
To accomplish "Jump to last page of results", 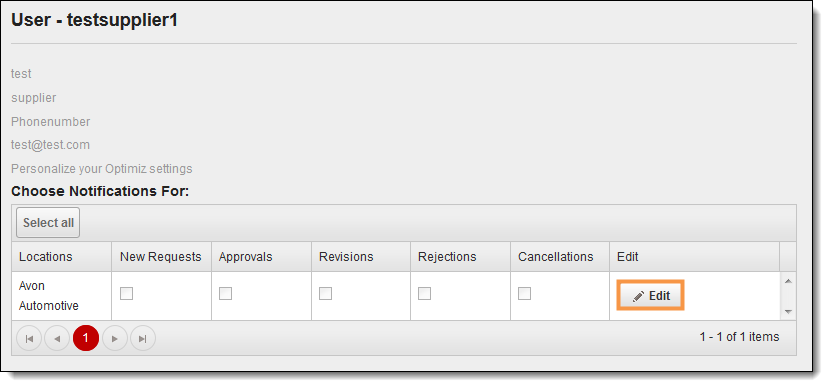I will (x=143, y=338).
